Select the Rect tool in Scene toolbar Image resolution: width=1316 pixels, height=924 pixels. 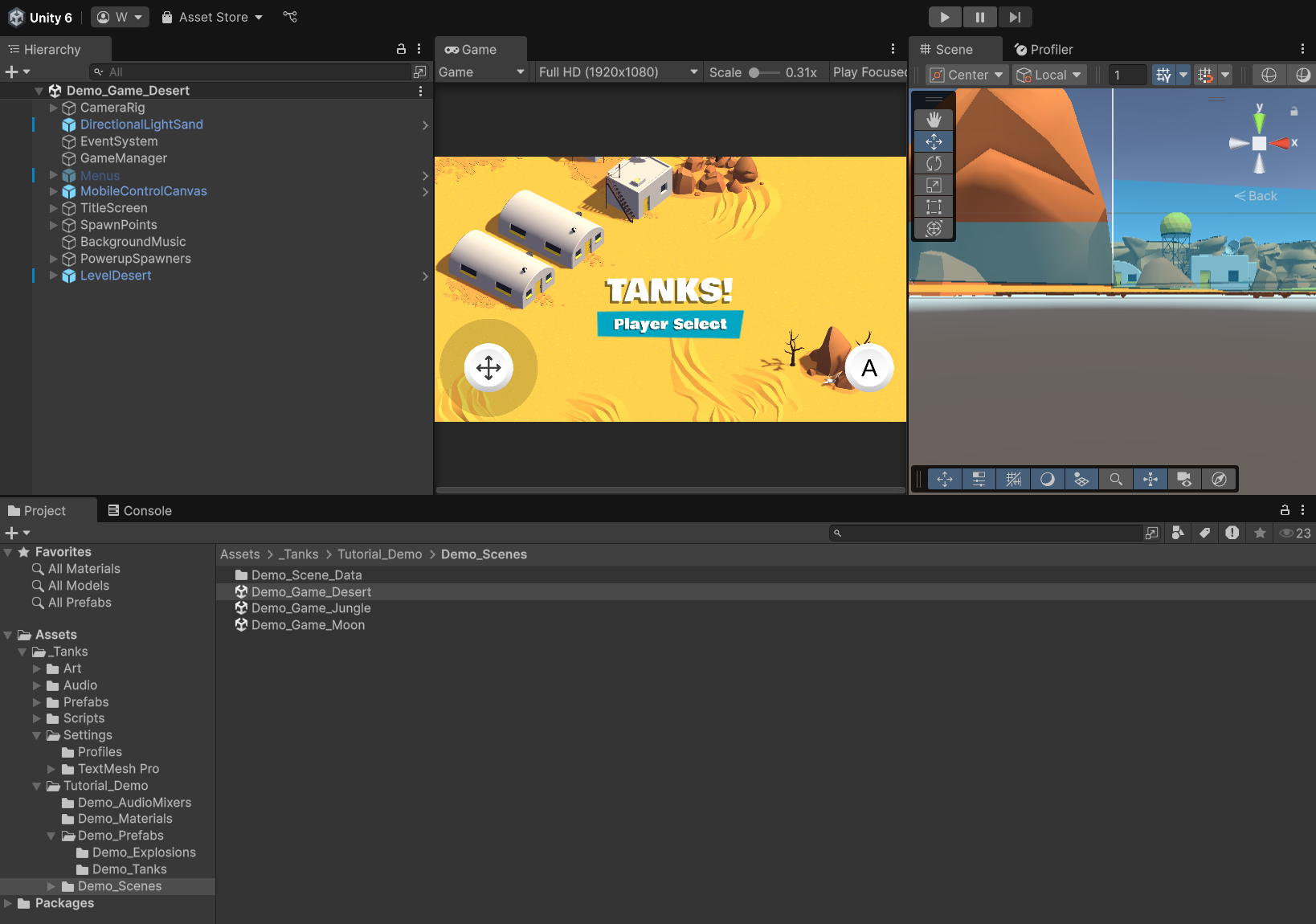(934, 206)
